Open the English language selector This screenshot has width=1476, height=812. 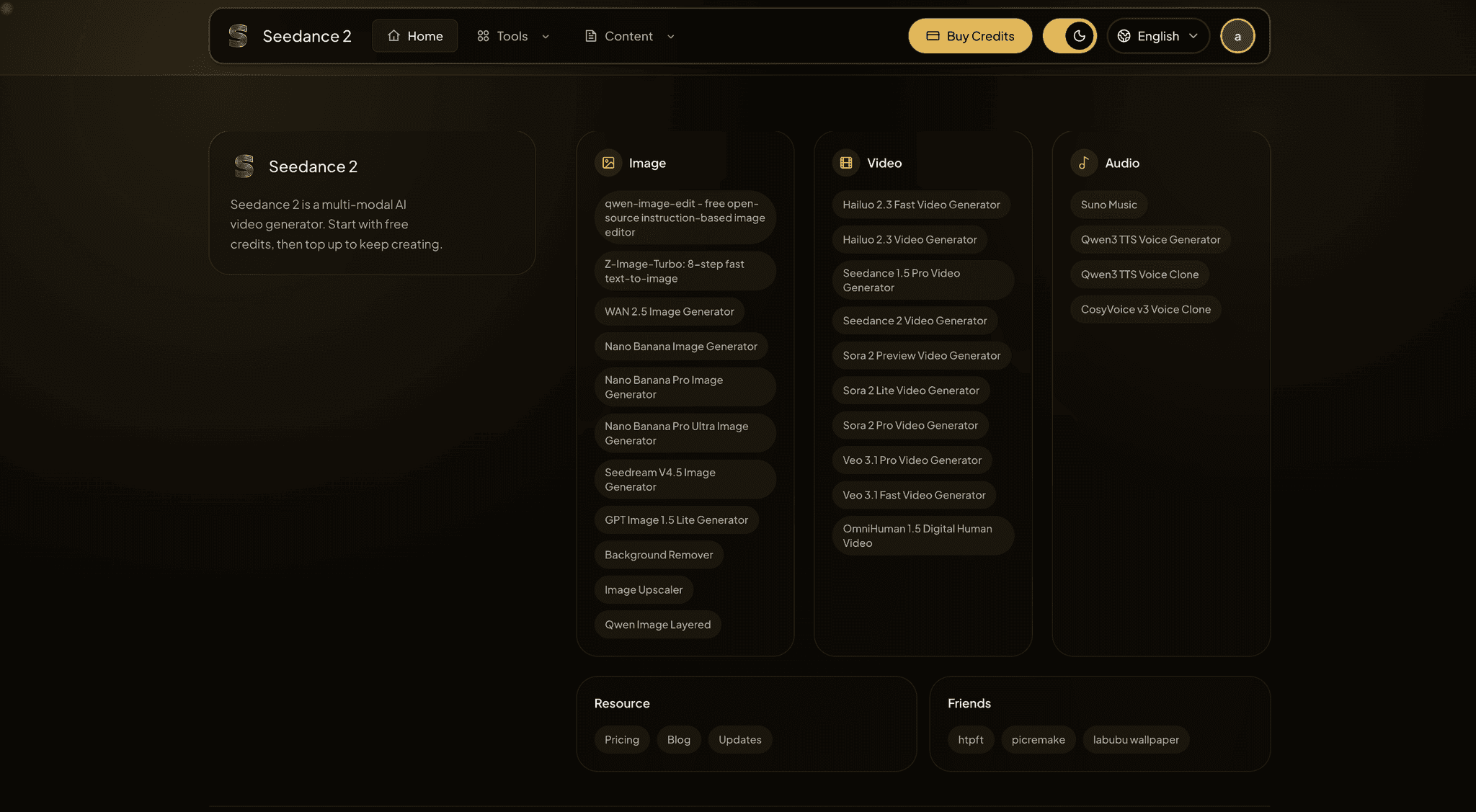1158,36
